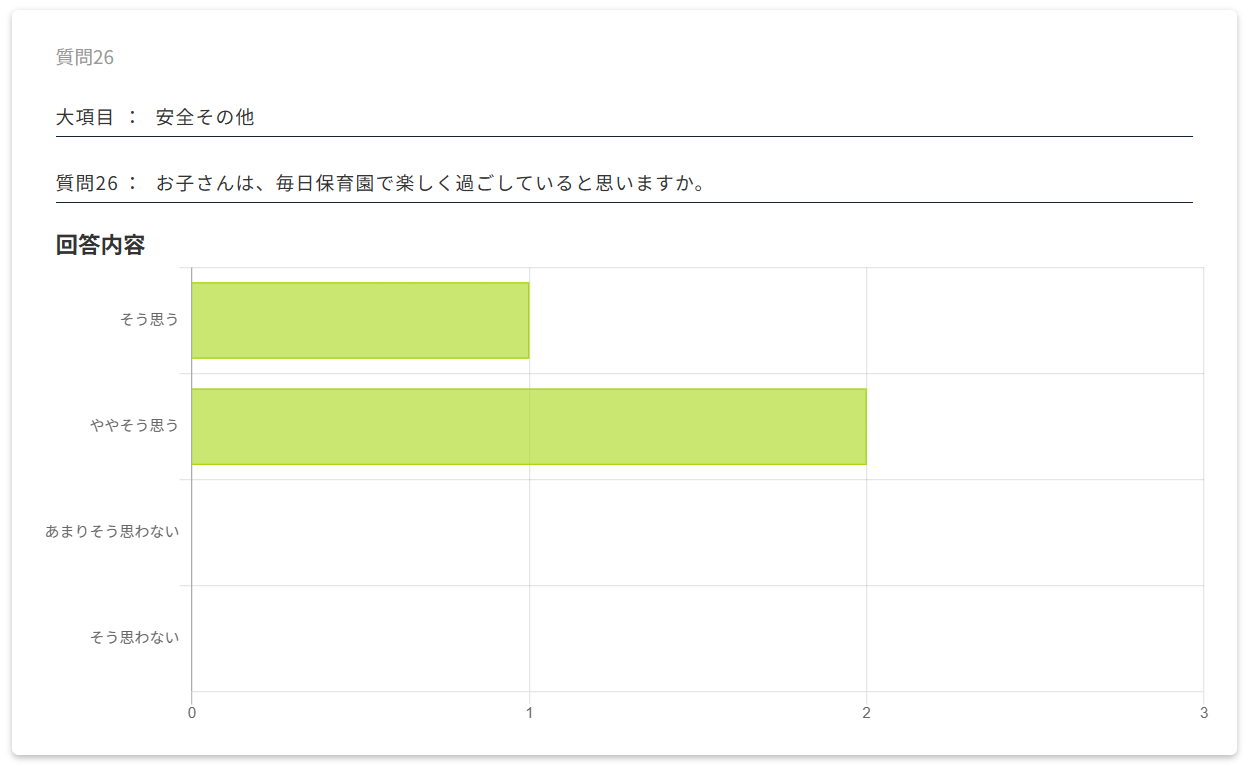Viewport: 1250px width, 766px height.
Task: Click the empty あまりそう思わない chart row
Action: [697, 532]
